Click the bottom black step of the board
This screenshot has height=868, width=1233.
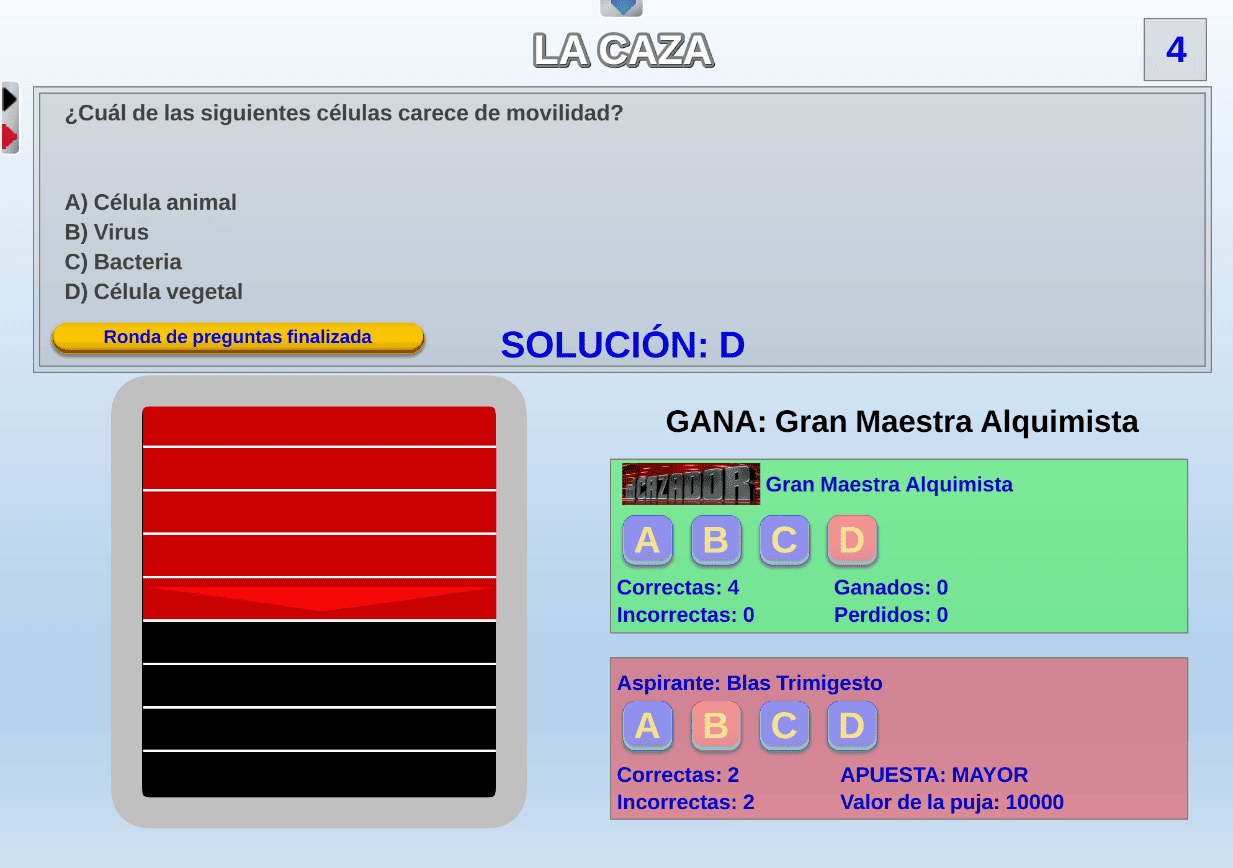click(319, 774)
